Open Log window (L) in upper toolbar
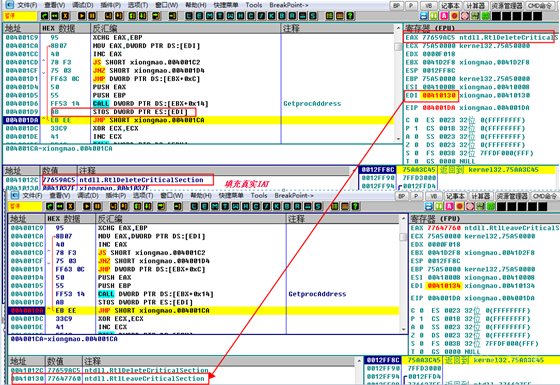 coord(189,16)
